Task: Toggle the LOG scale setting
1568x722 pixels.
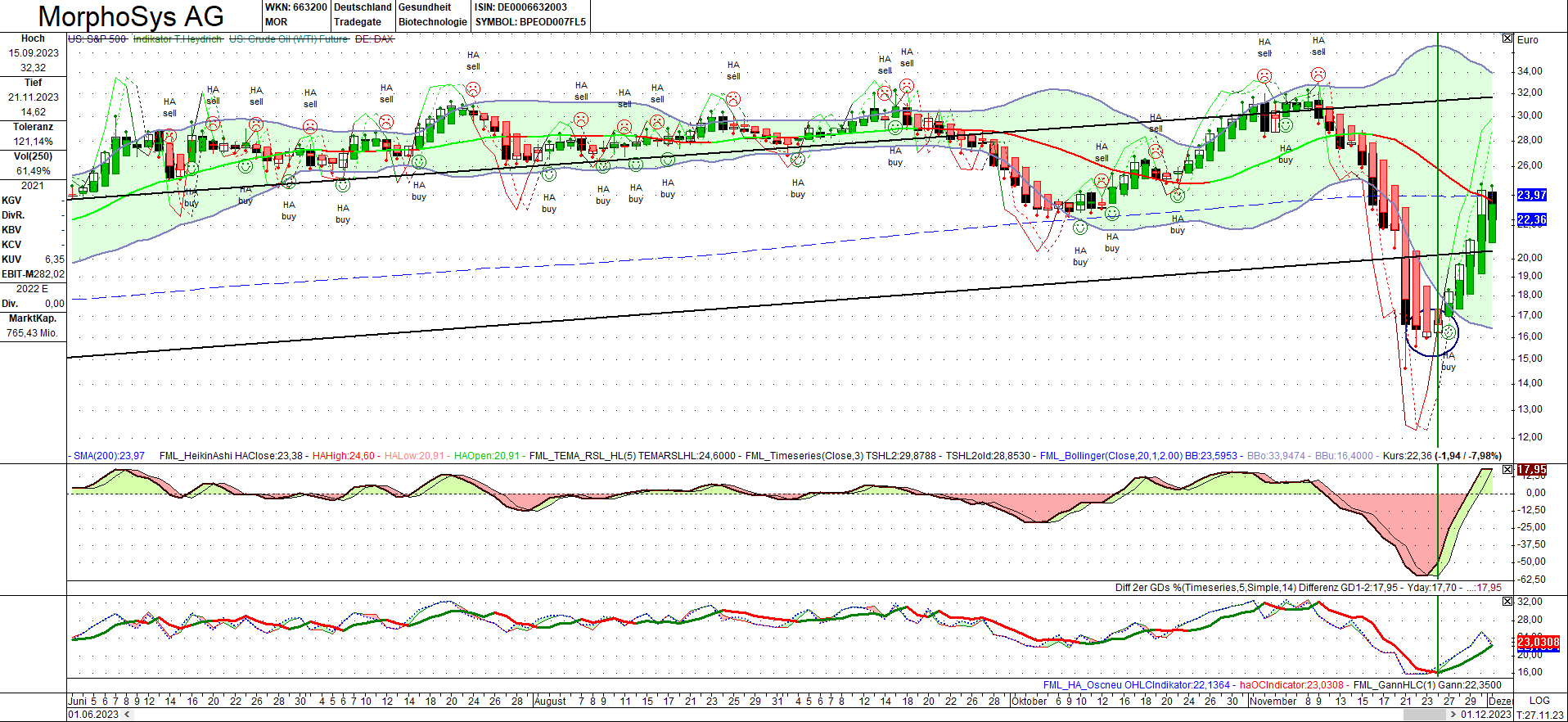Action: point(1539,701)
